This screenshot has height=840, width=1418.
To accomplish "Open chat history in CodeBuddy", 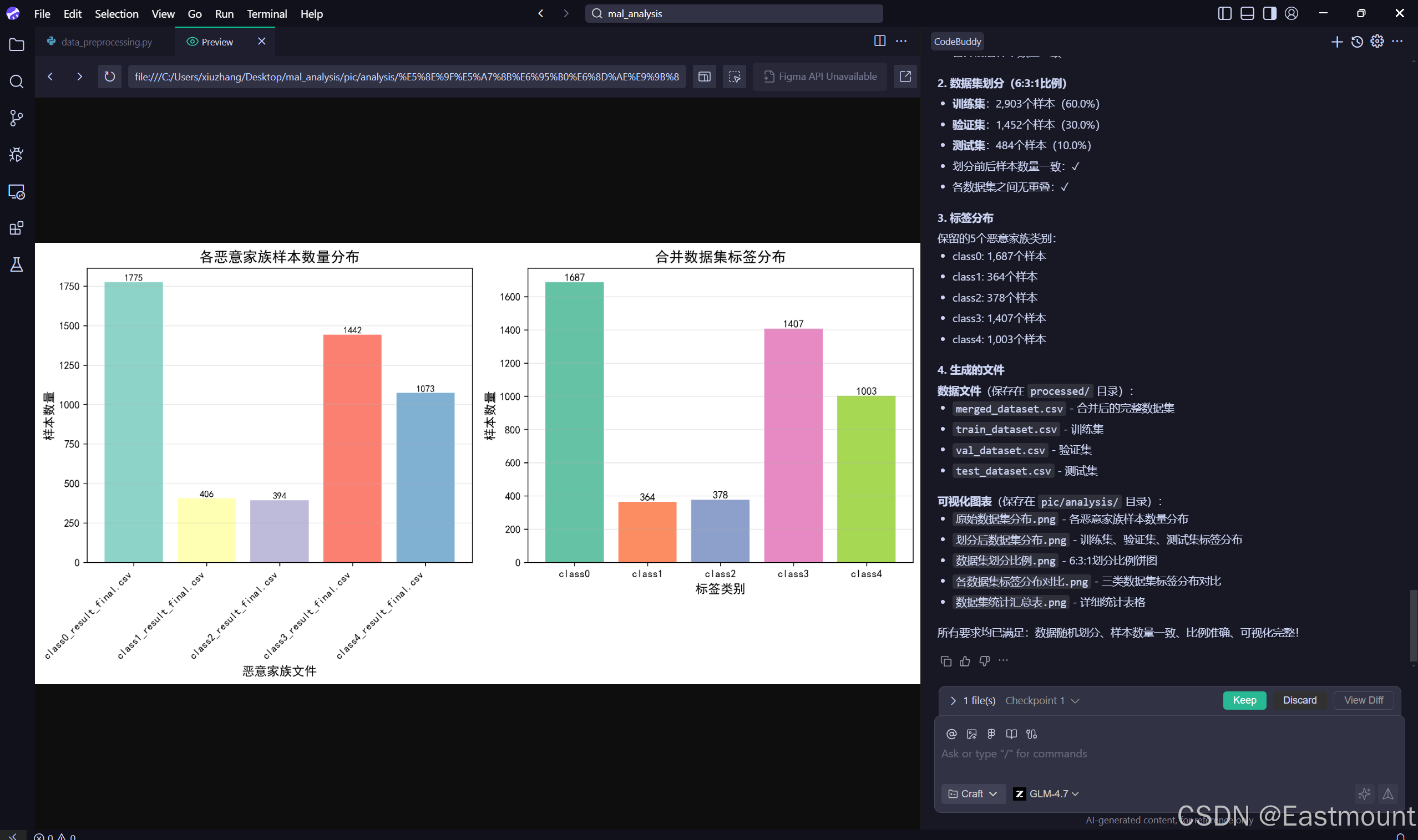I will pos(1357,42).
